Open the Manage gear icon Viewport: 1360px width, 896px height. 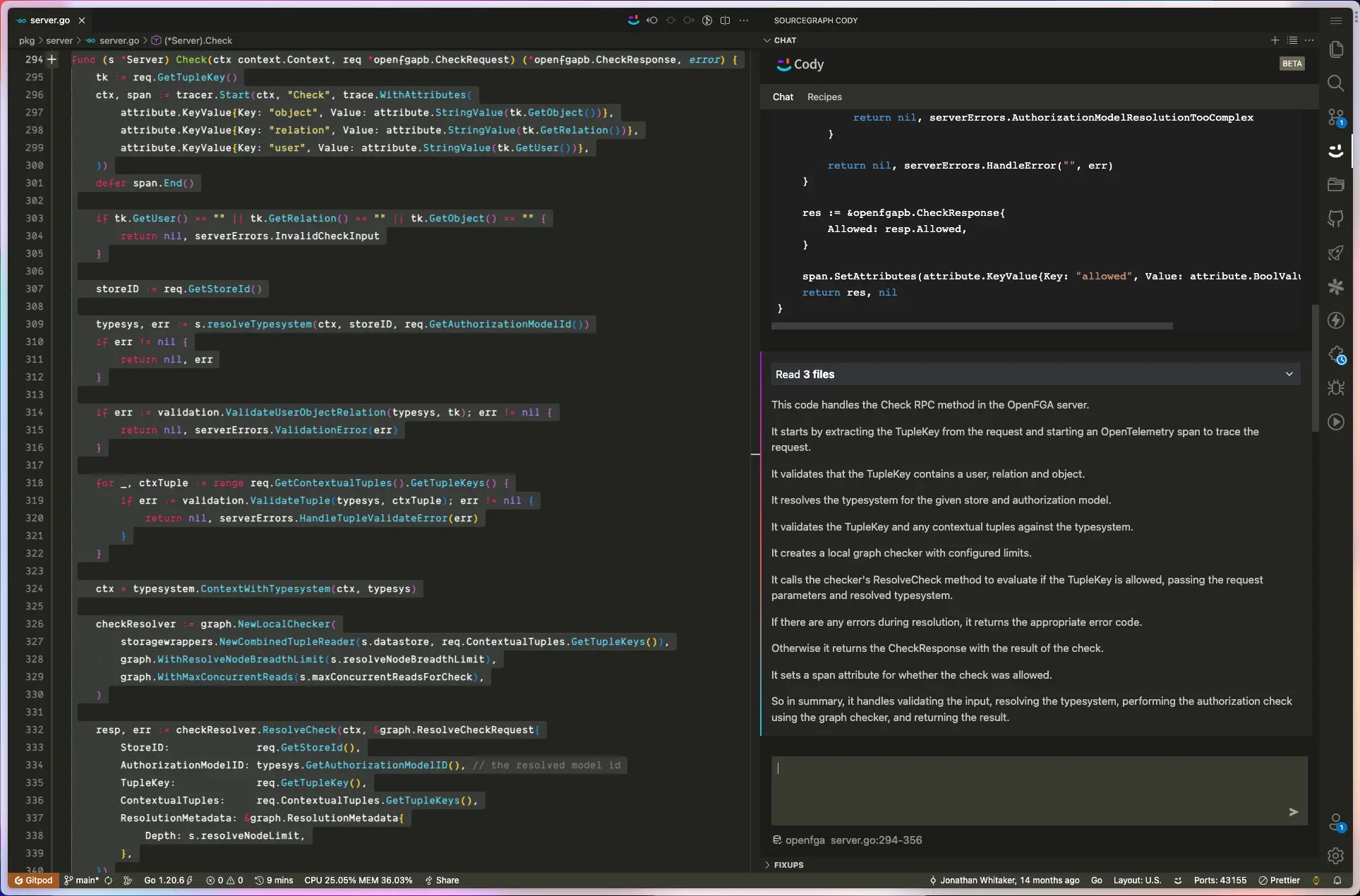click(1335, 856)
